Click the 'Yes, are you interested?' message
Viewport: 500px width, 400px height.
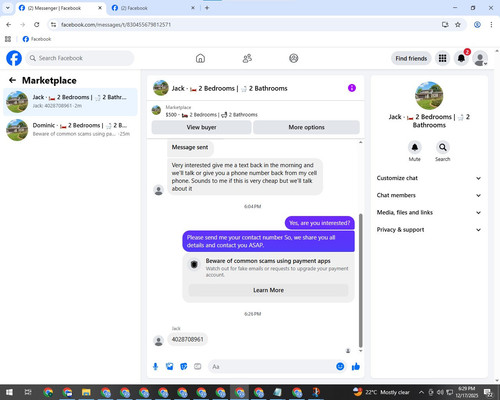click(319, 223)
